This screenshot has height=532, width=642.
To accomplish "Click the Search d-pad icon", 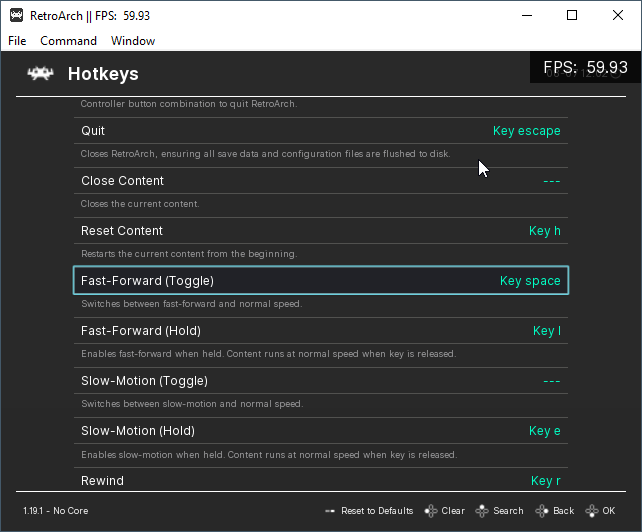I will 482,511.
